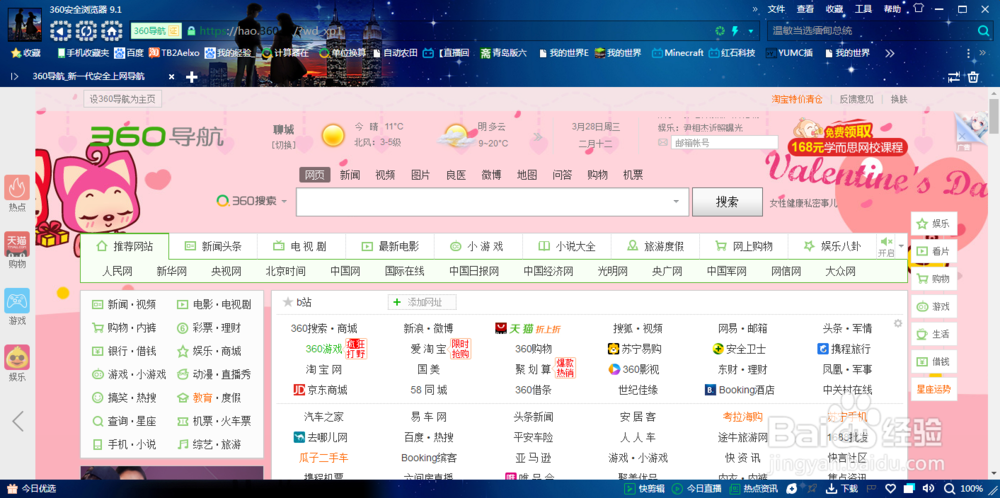Click the 邮箱帐号 email input field
This screenshot has width=1000, height=498.
click(x=724, y=143)
